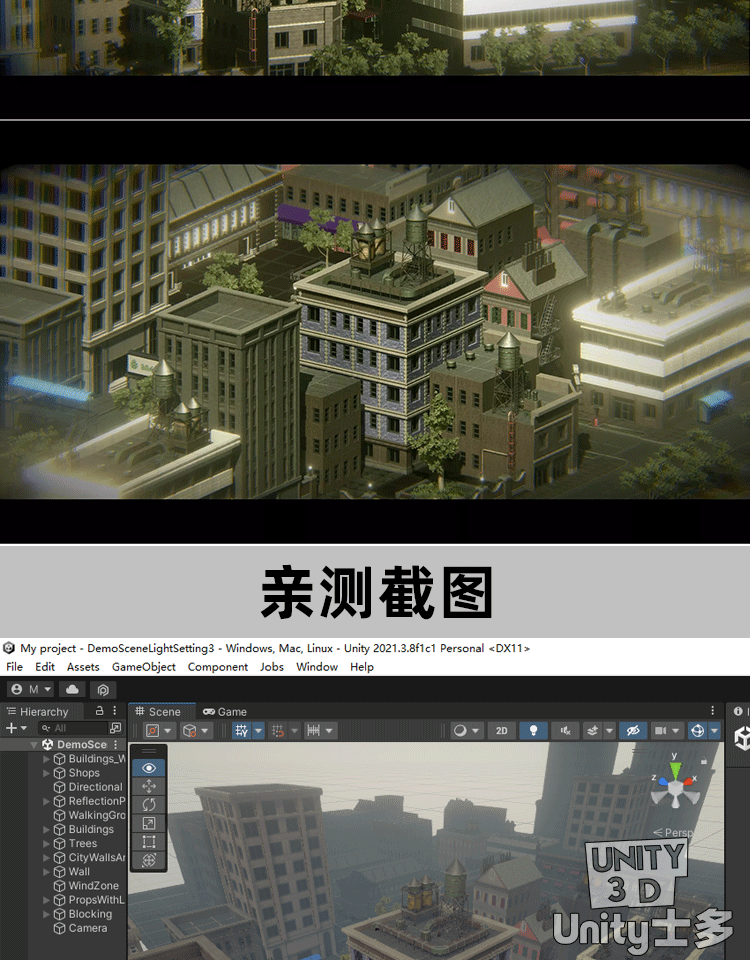
Task: Toggle grid visibility icon in Scene toolbar
Action: pyautogui.click(x=242, y=730)
